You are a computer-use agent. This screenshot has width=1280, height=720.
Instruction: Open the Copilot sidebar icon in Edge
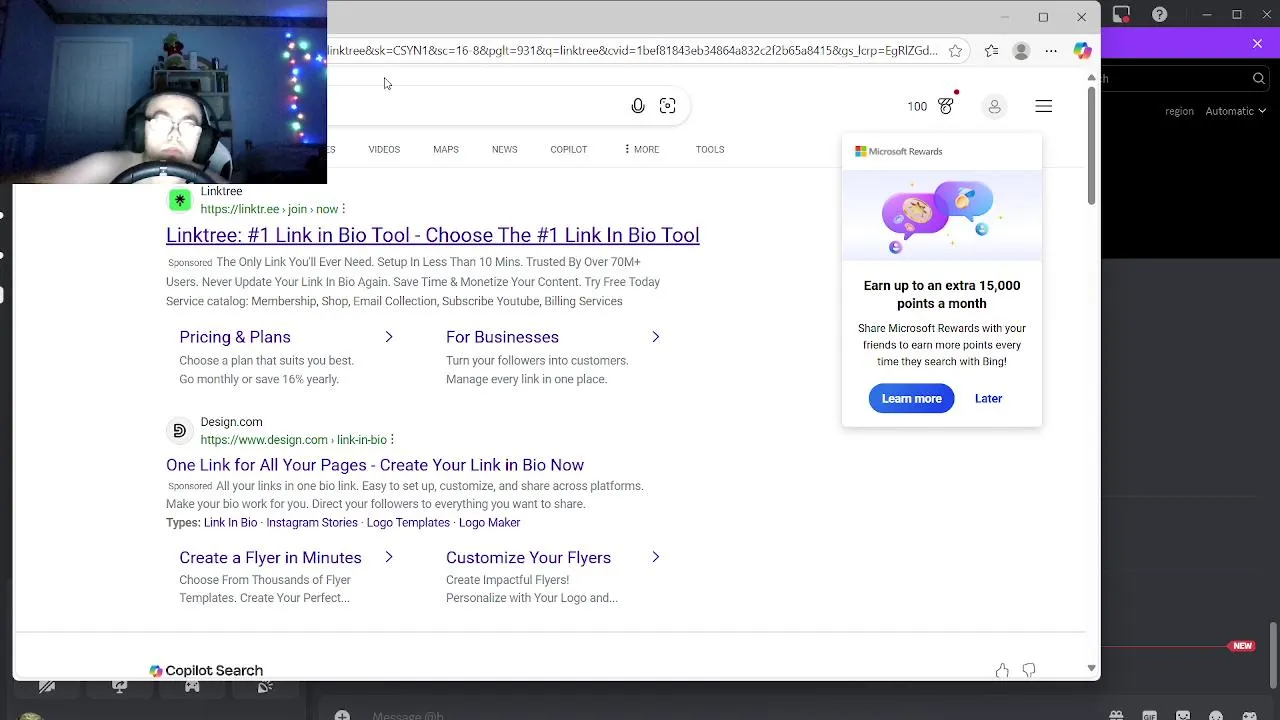(1082, 51)
